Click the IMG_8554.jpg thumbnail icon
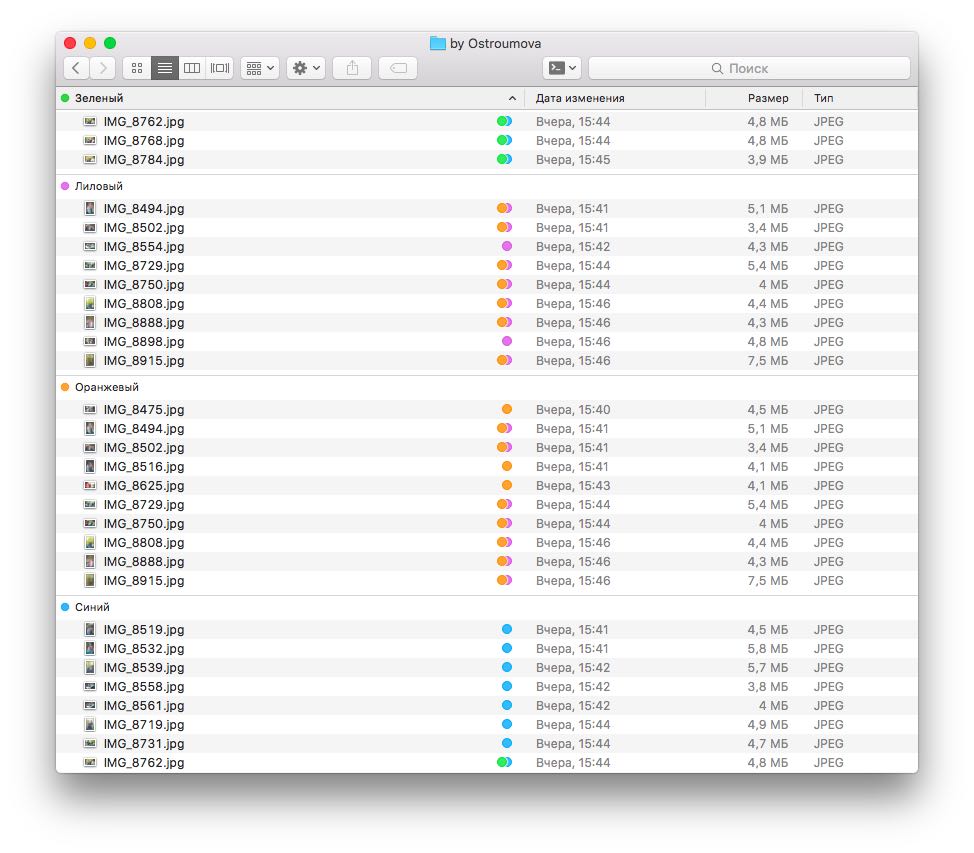974x853 pixels. tap(90, 247)
